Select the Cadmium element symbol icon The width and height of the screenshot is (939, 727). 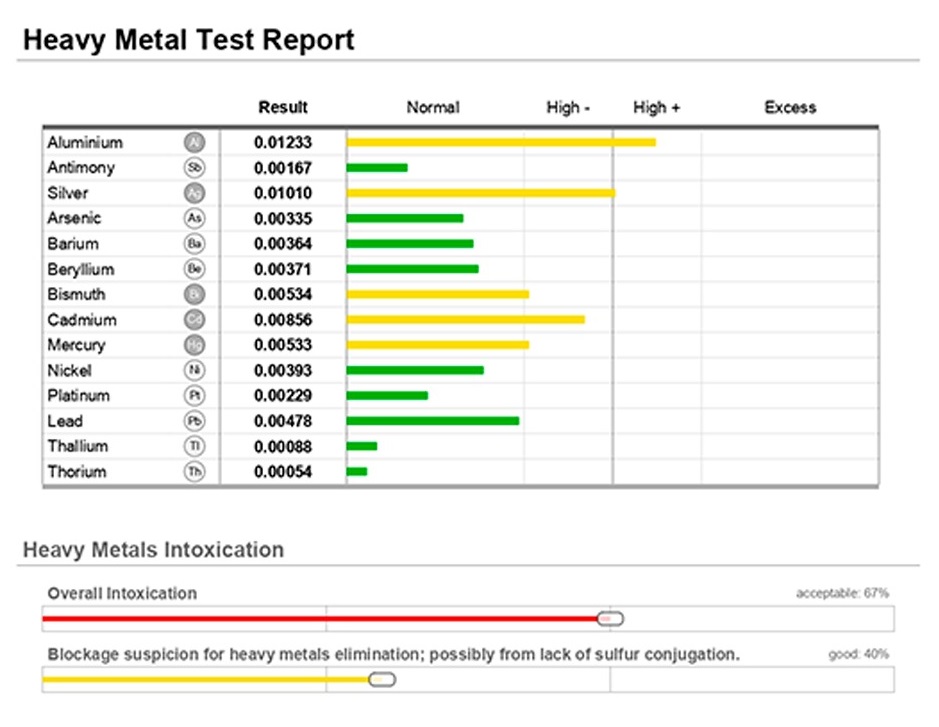[194, 320]
